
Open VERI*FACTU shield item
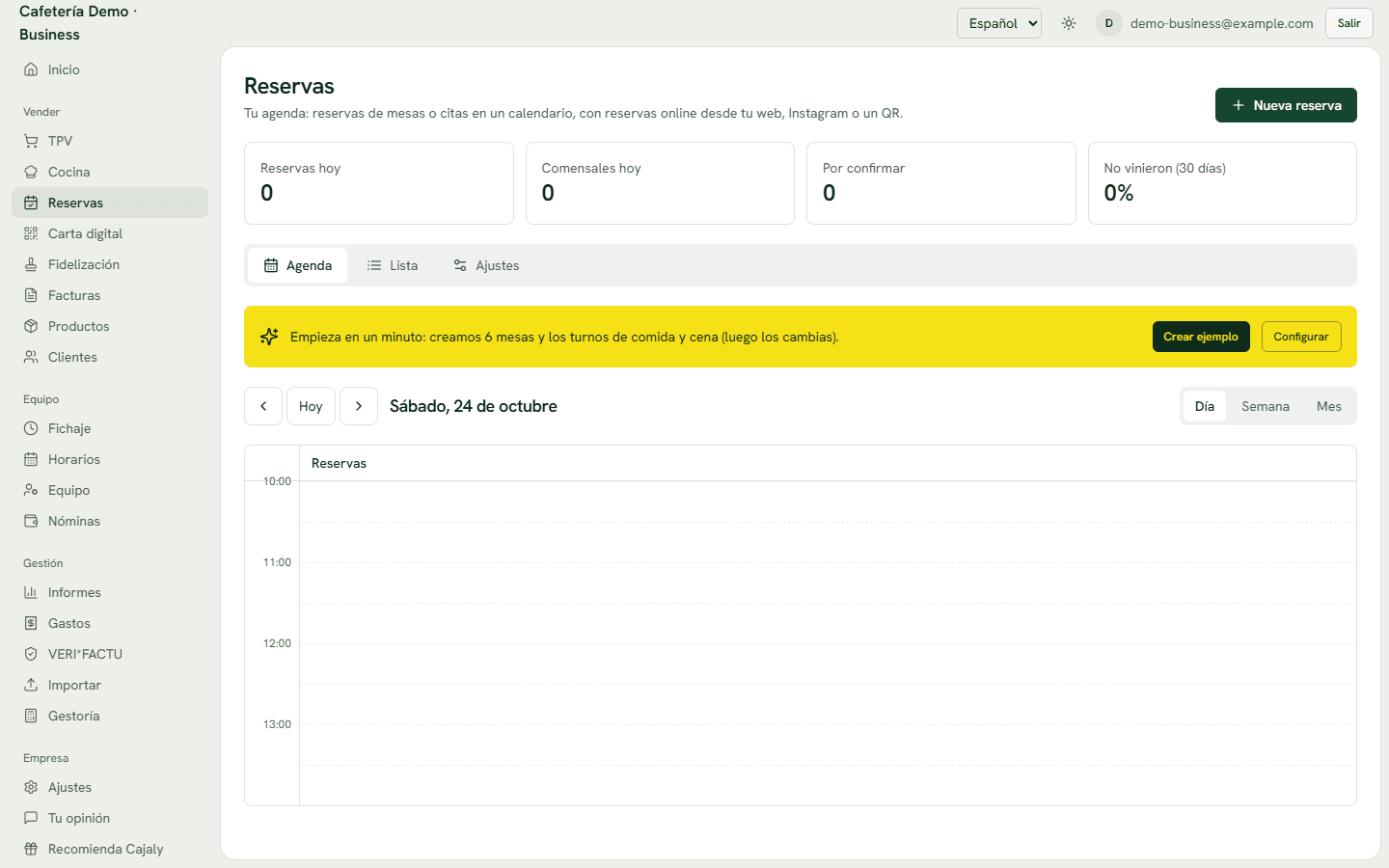tap(110, 654)
